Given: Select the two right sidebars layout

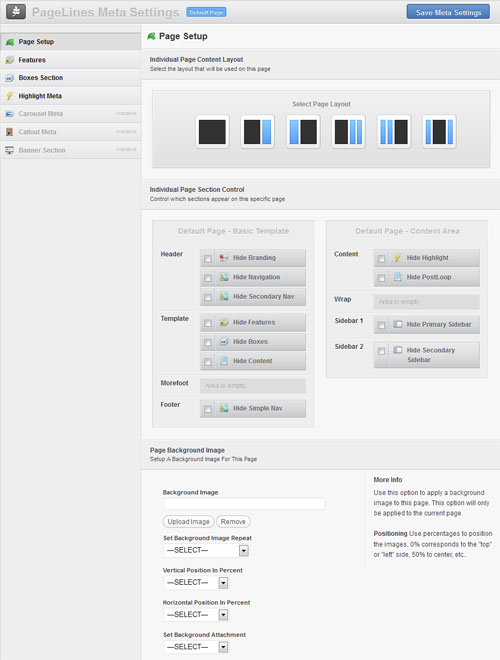Looking at the screenshot, I should pyautogui.click(x=348, y=132).
